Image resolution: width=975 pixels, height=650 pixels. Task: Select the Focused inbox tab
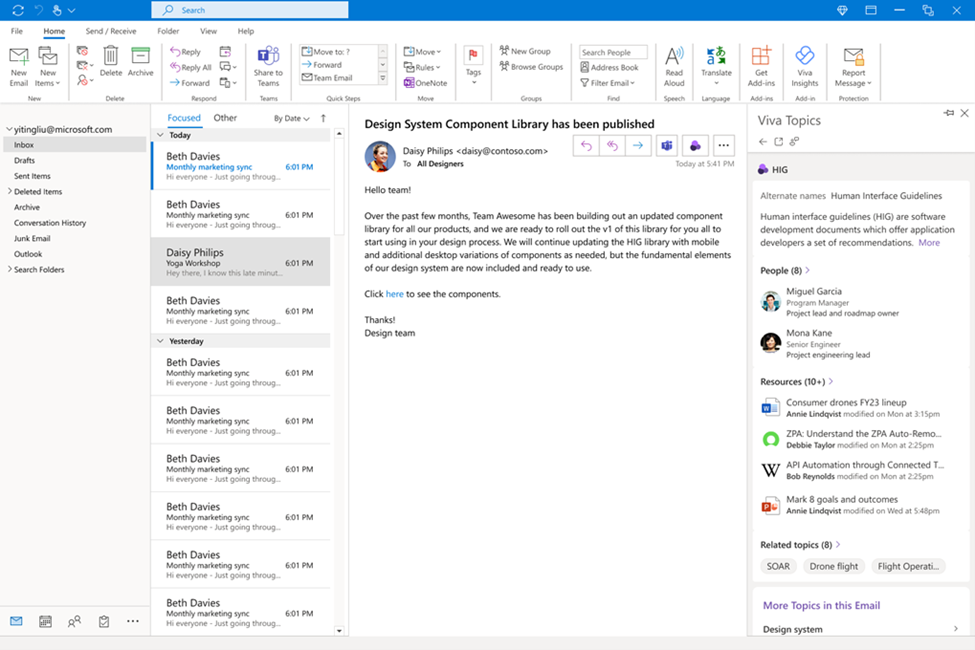point(184,118)
